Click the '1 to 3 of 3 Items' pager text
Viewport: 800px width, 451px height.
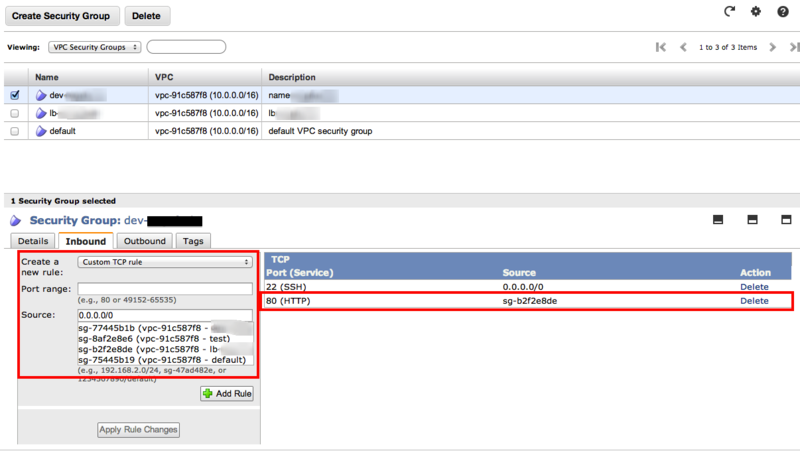[x=728, y=47]
